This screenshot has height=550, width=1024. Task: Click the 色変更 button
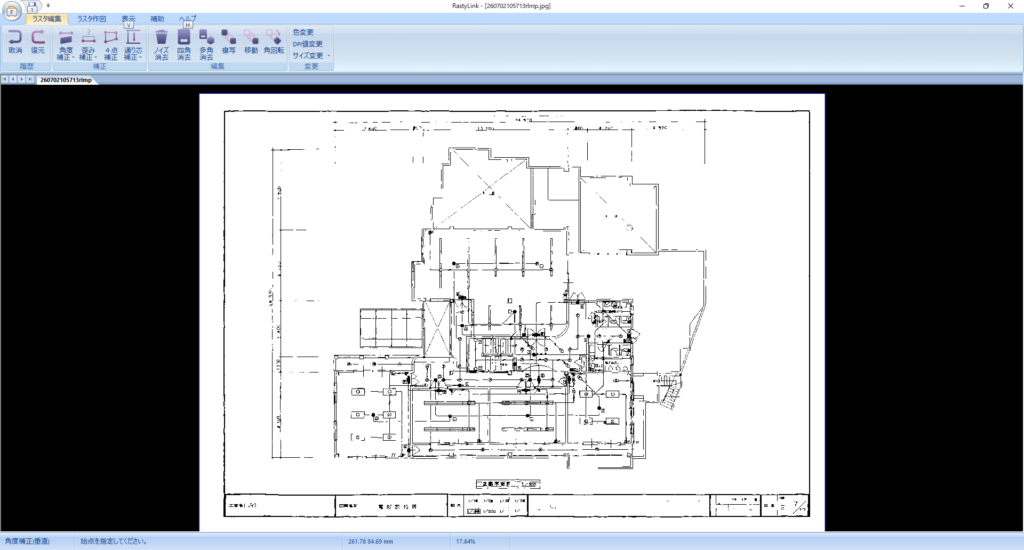[303, 32]
